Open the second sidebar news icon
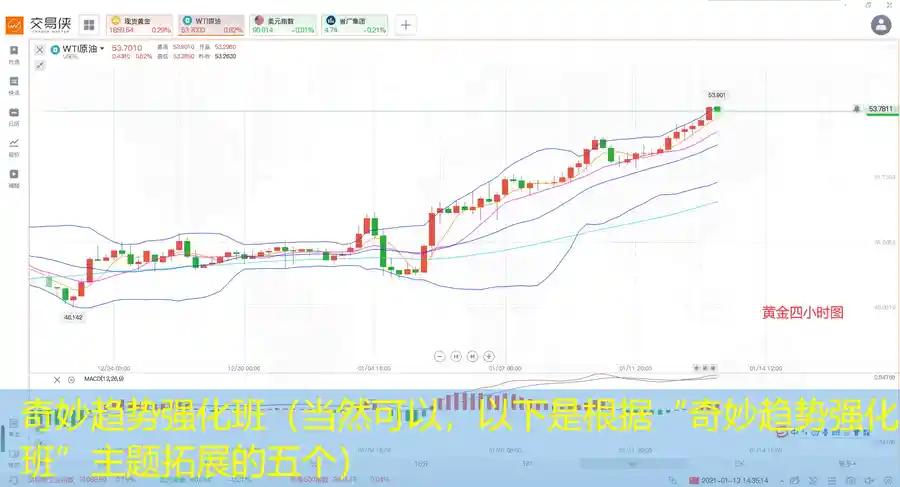This screenshot has height=487, width=900. tap(14, 82)
